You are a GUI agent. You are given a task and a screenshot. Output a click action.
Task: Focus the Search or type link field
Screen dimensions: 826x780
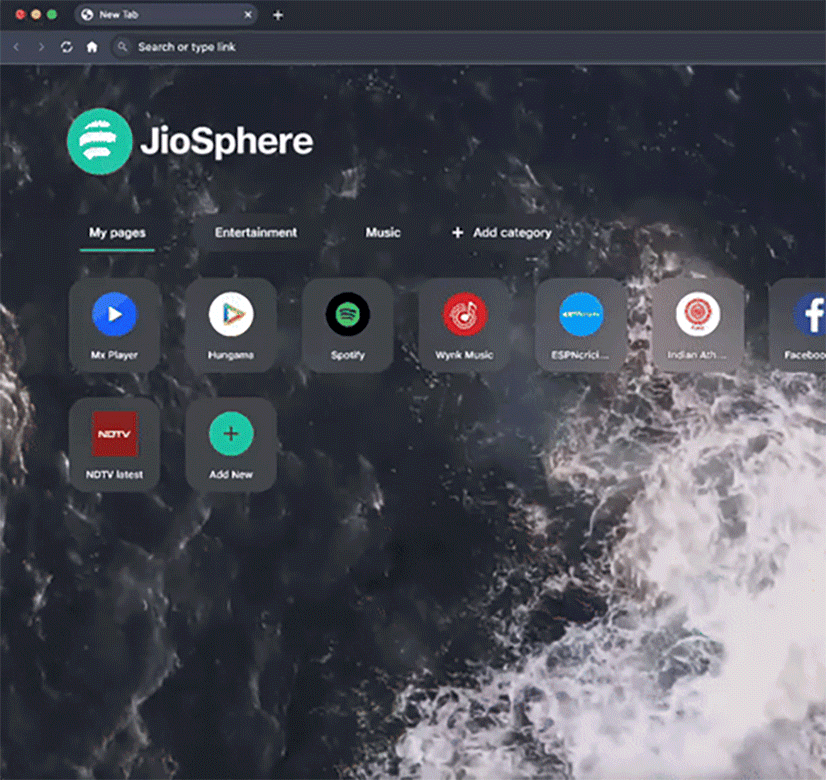[x=469, y=47]
